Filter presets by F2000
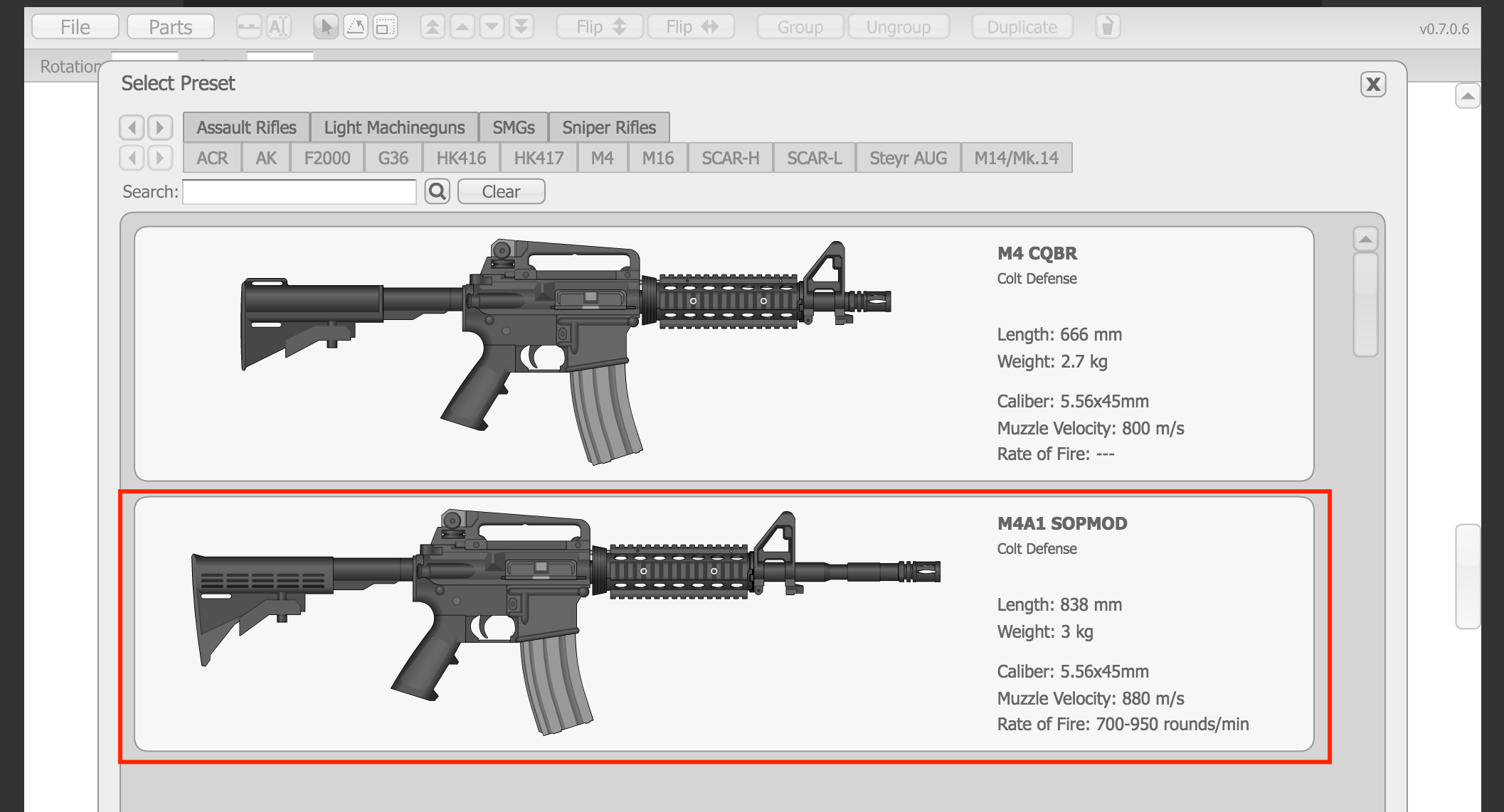The image size is (1504, 812). pos(327,158)
